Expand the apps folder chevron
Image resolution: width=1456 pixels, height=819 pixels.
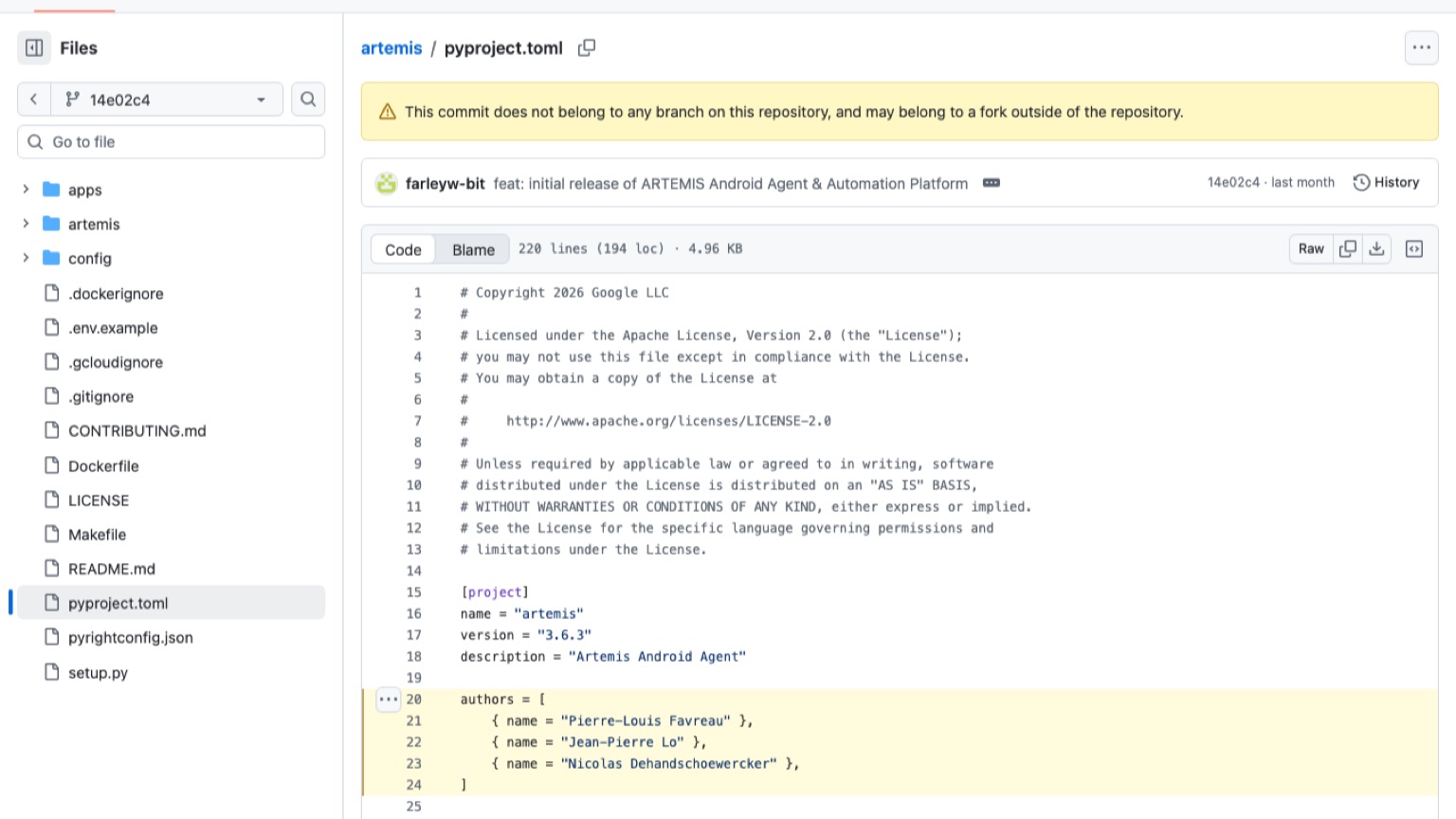click(x=26, y=190)
